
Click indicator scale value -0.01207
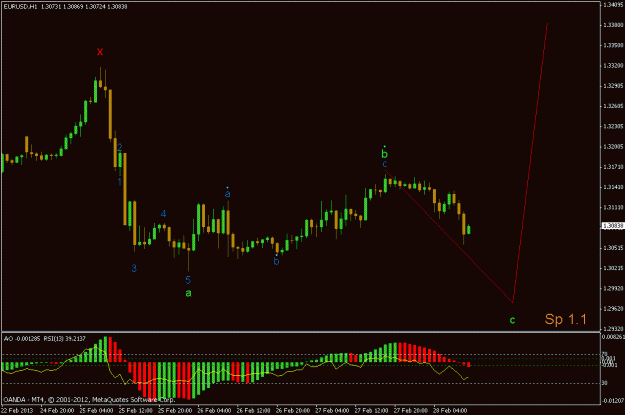tap(613, 401)
